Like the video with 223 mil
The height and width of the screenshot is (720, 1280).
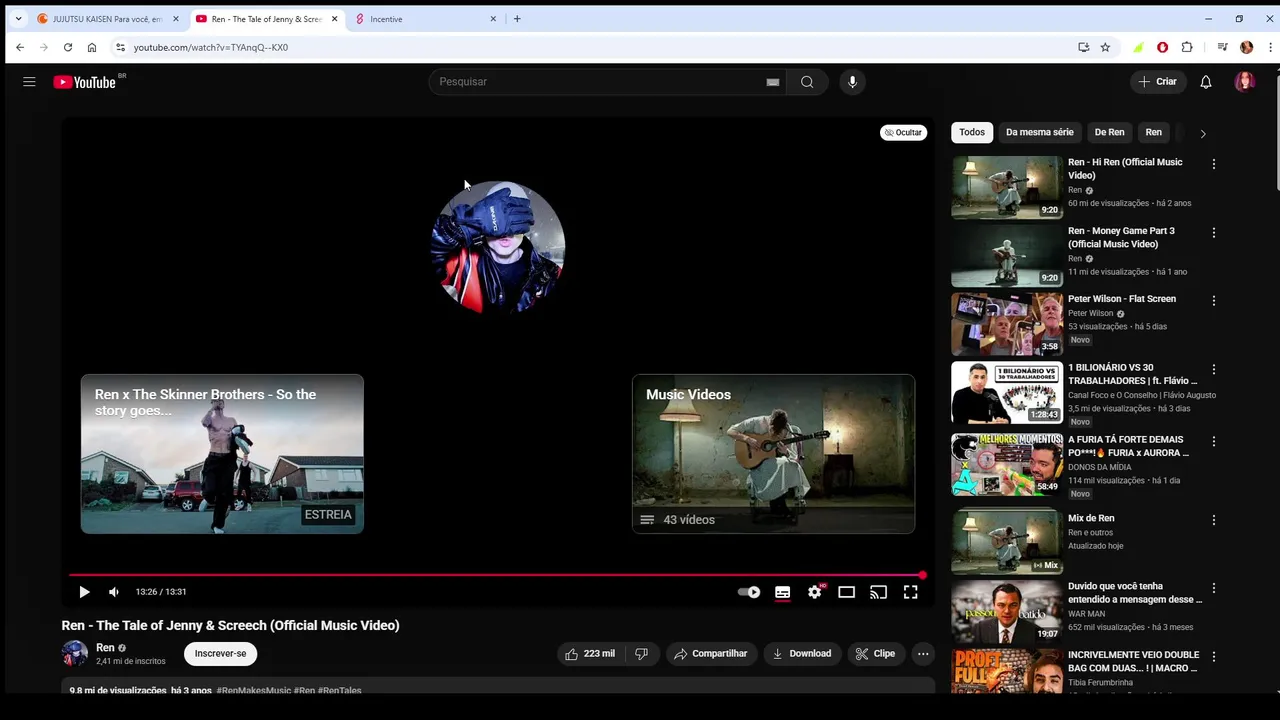coord(590,654)
